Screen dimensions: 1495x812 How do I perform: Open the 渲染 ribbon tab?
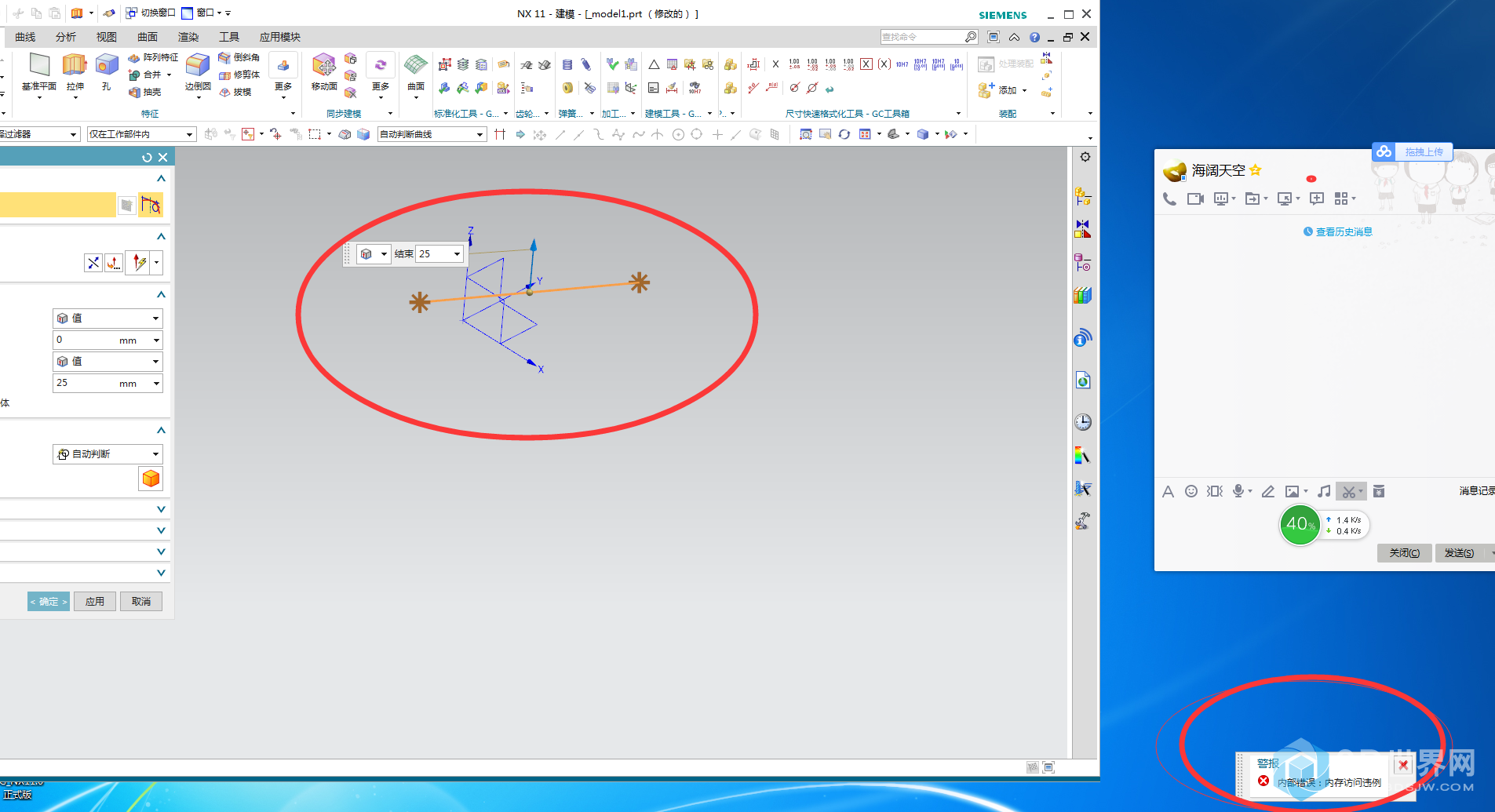pos(188,37)
